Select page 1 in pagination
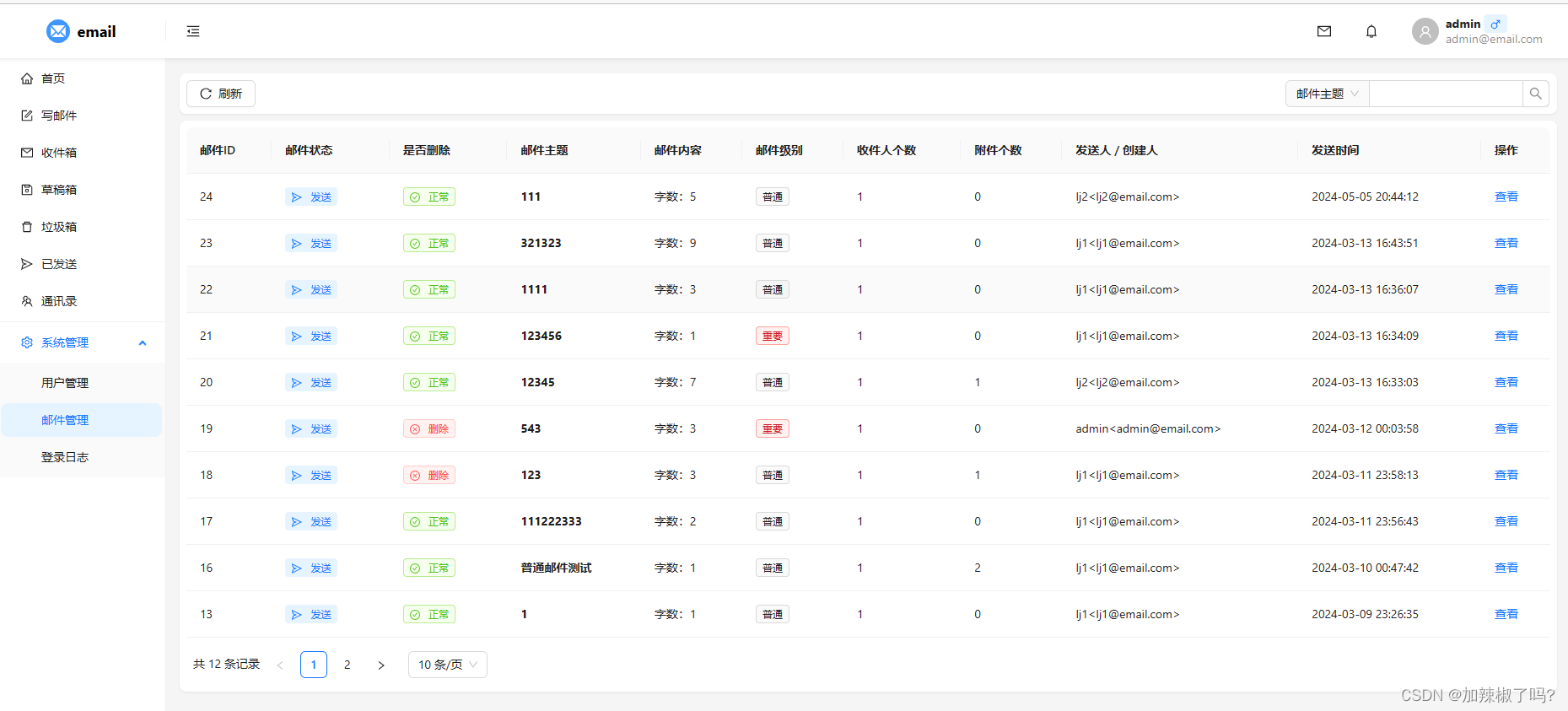The image size is (1568, 711). 314,665
